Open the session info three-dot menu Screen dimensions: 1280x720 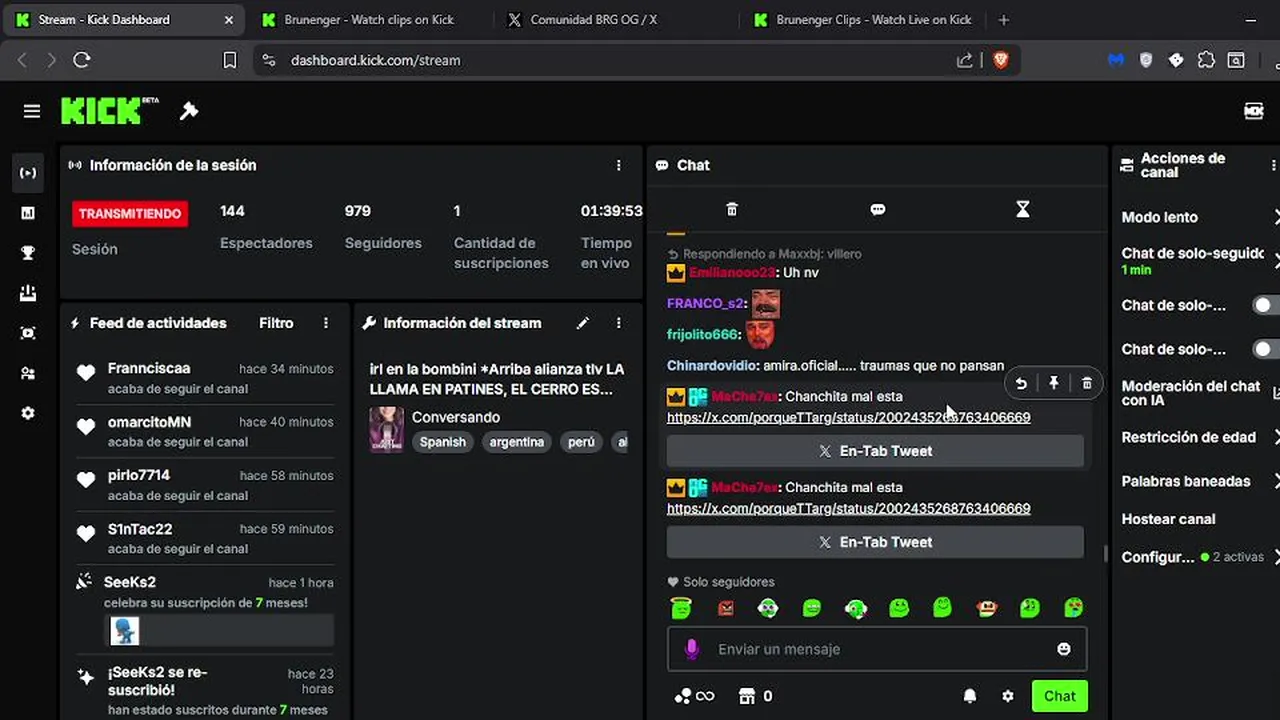click(x=618, y=165)
